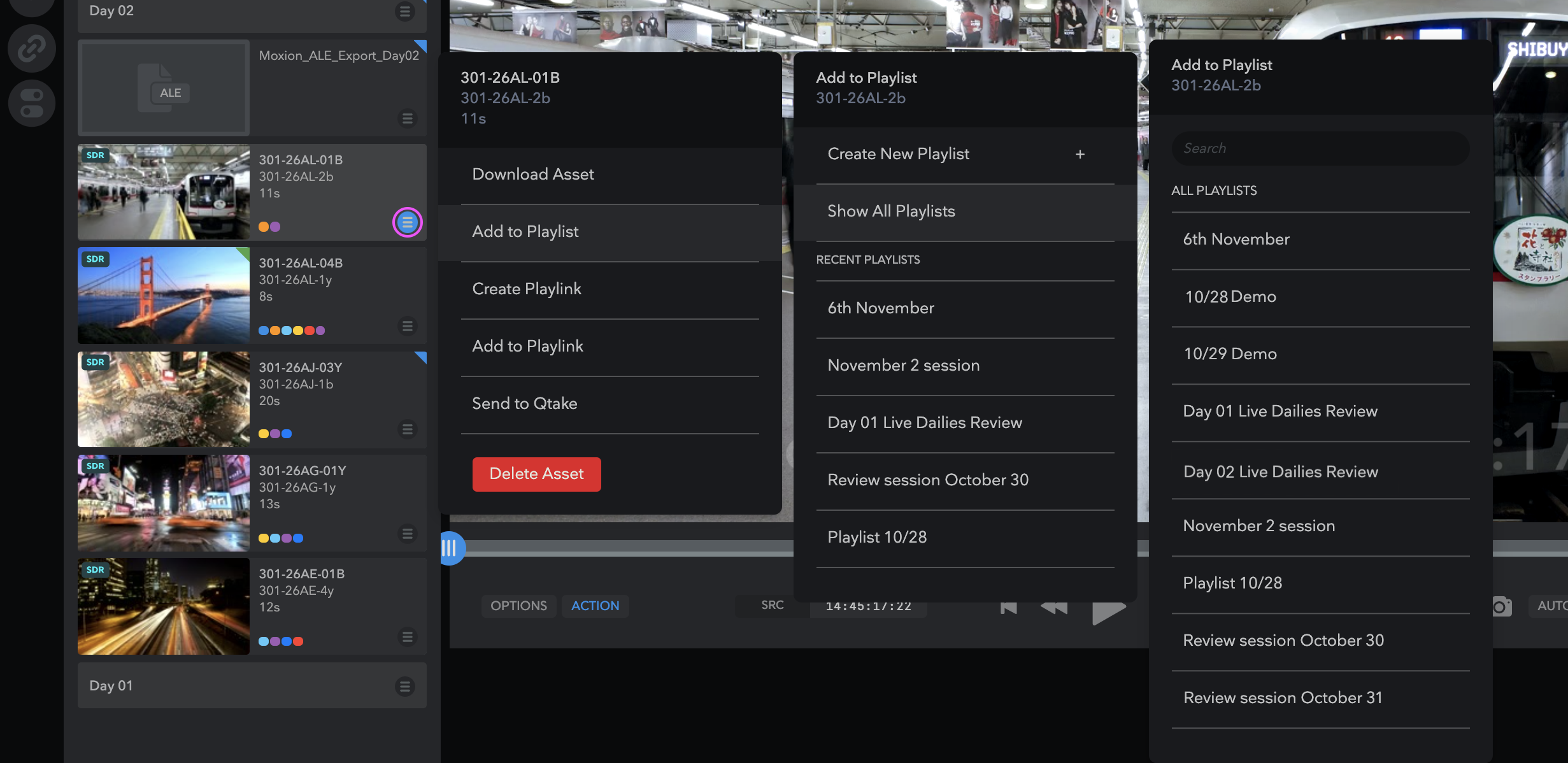Select Show All Playlists
Viewport: 1568px width, 763px height.
(891, 211)
